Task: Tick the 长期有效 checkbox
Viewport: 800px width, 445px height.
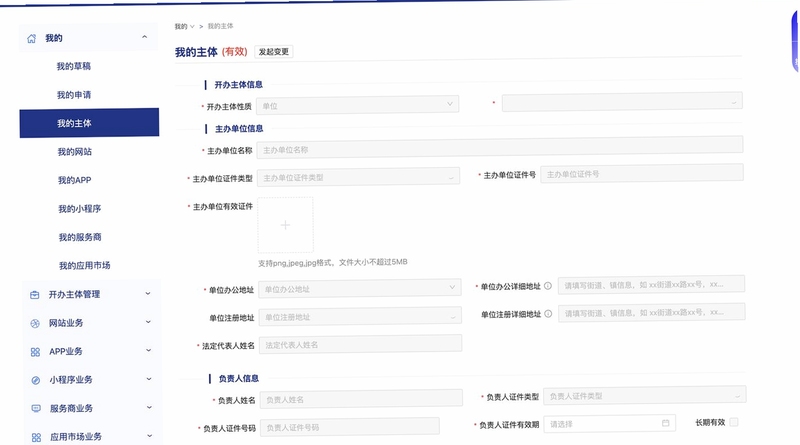Action: click(x=734, y=422)
